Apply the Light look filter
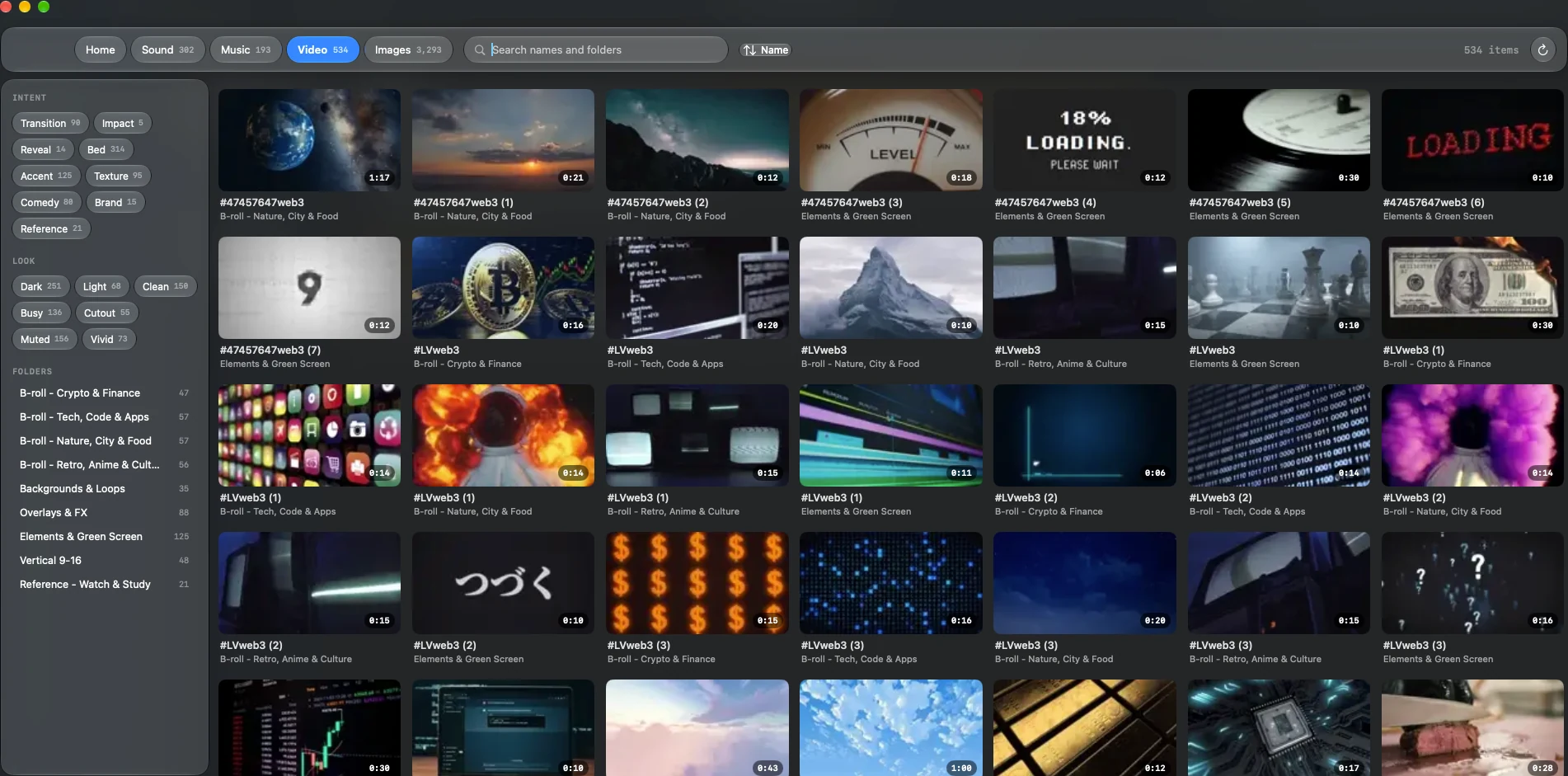 point(101,286)
